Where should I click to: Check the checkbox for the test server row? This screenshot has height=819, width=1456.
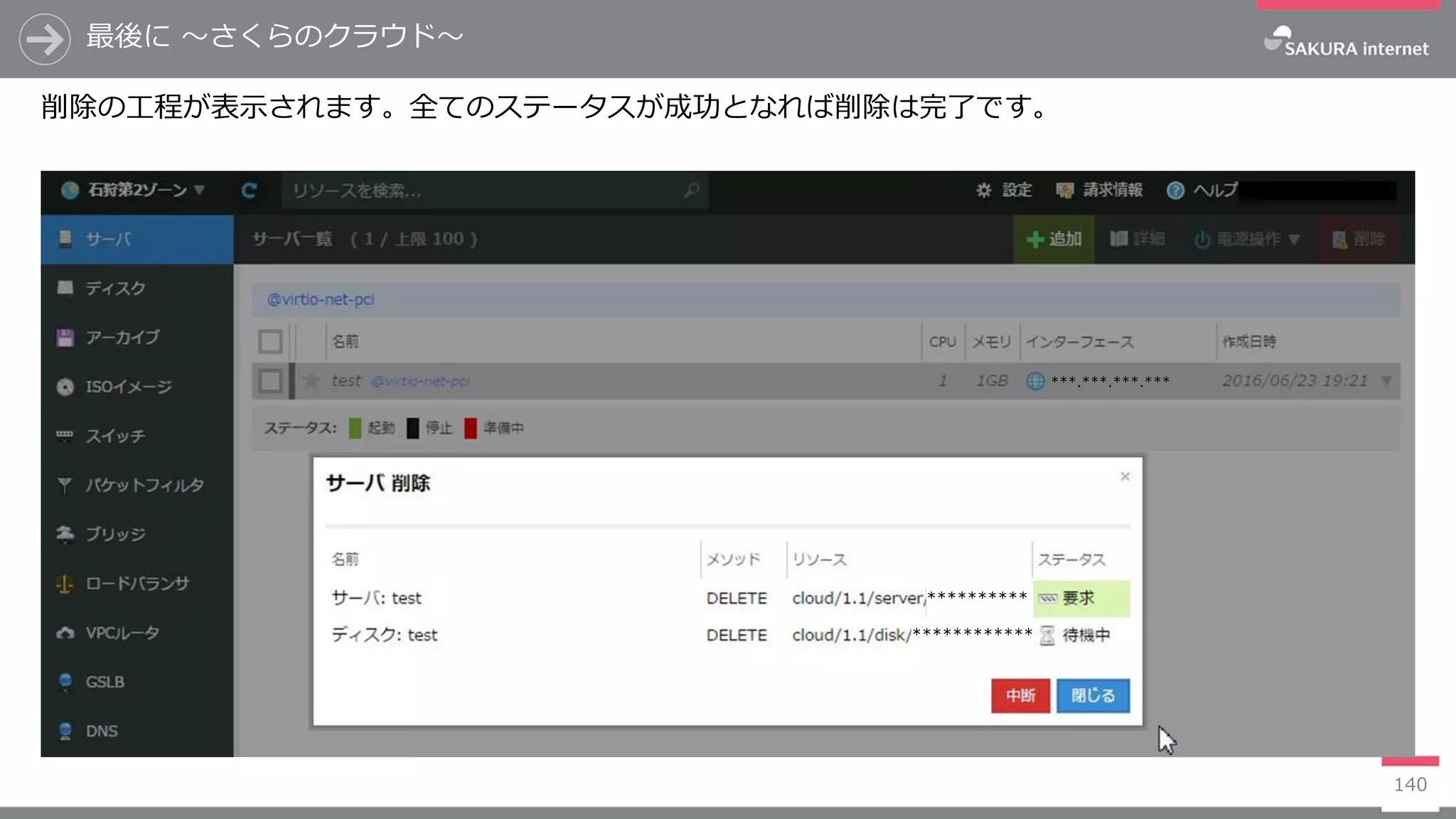[x=270, y=381]
